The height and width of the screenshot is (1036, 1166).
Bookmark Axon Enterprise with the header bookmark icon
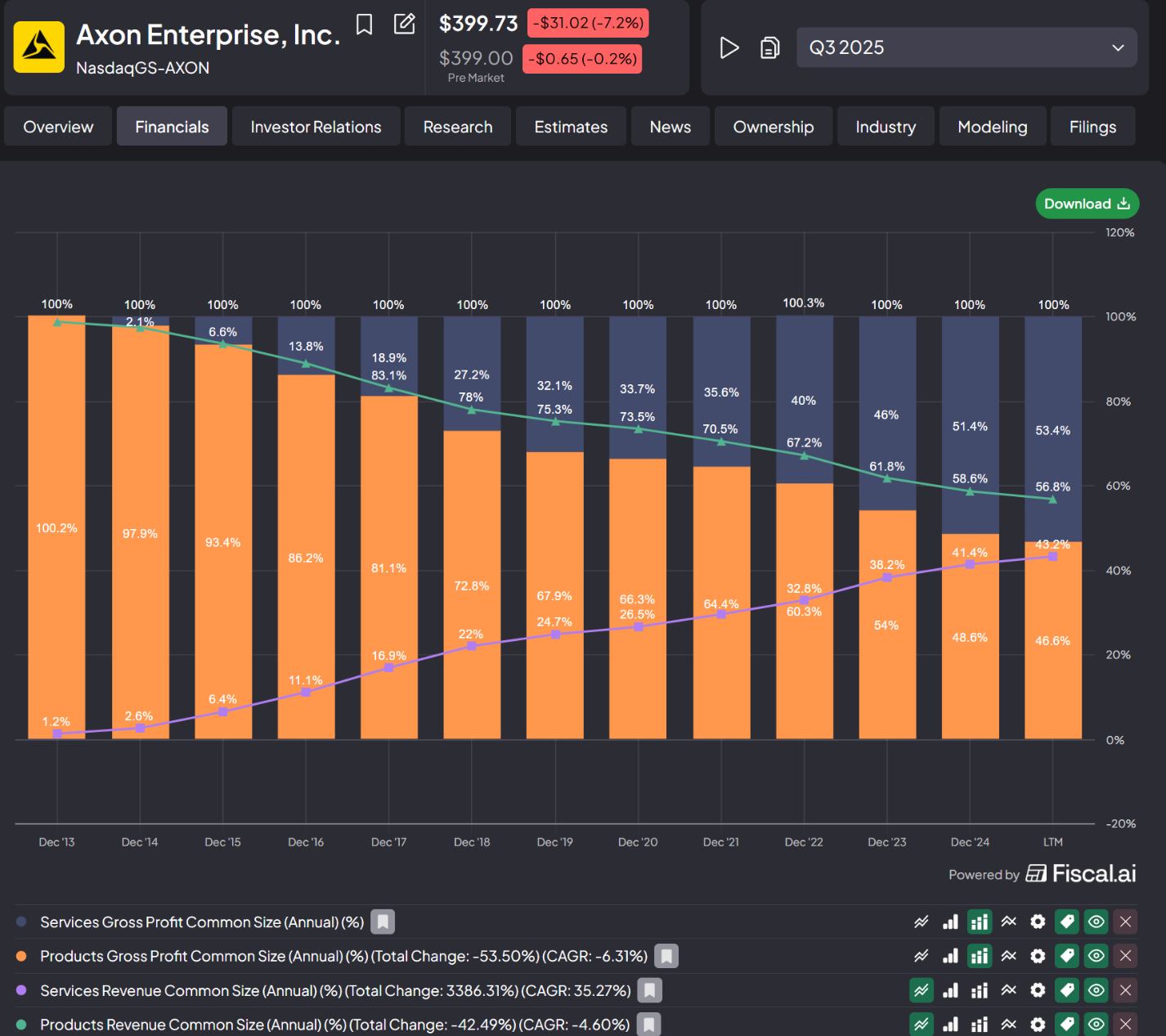tap(365, 25)
